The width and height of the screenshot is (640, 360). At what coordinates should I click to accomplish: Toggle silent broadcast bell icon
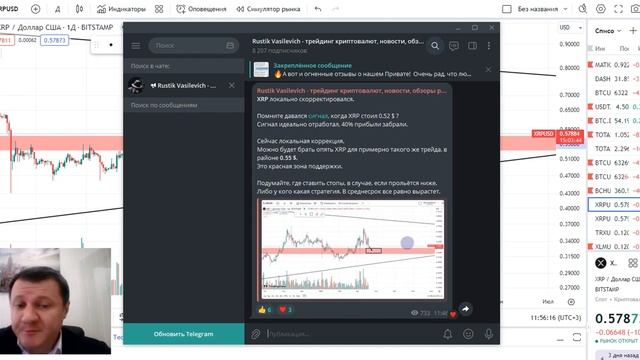(x=447, y=334)
